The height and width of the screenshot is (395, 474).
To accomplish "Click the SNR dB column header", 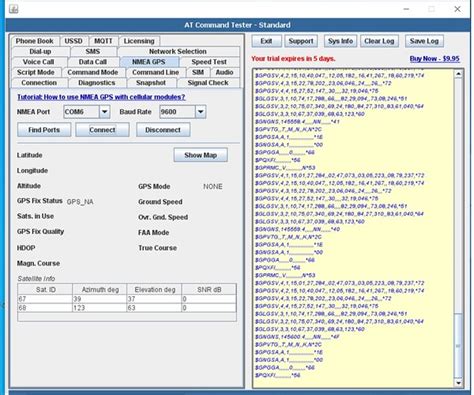I will click(209, 289).
